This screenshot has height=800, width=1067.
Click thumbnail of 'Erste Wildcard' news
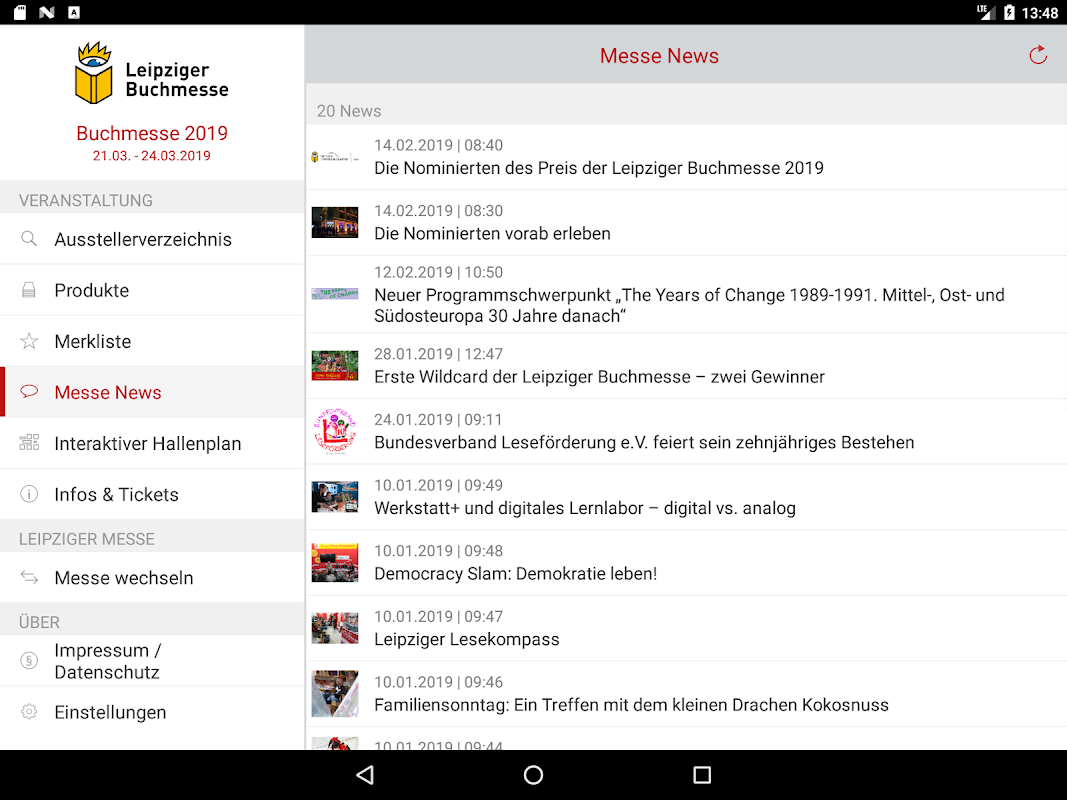click(x=334, y=365)
